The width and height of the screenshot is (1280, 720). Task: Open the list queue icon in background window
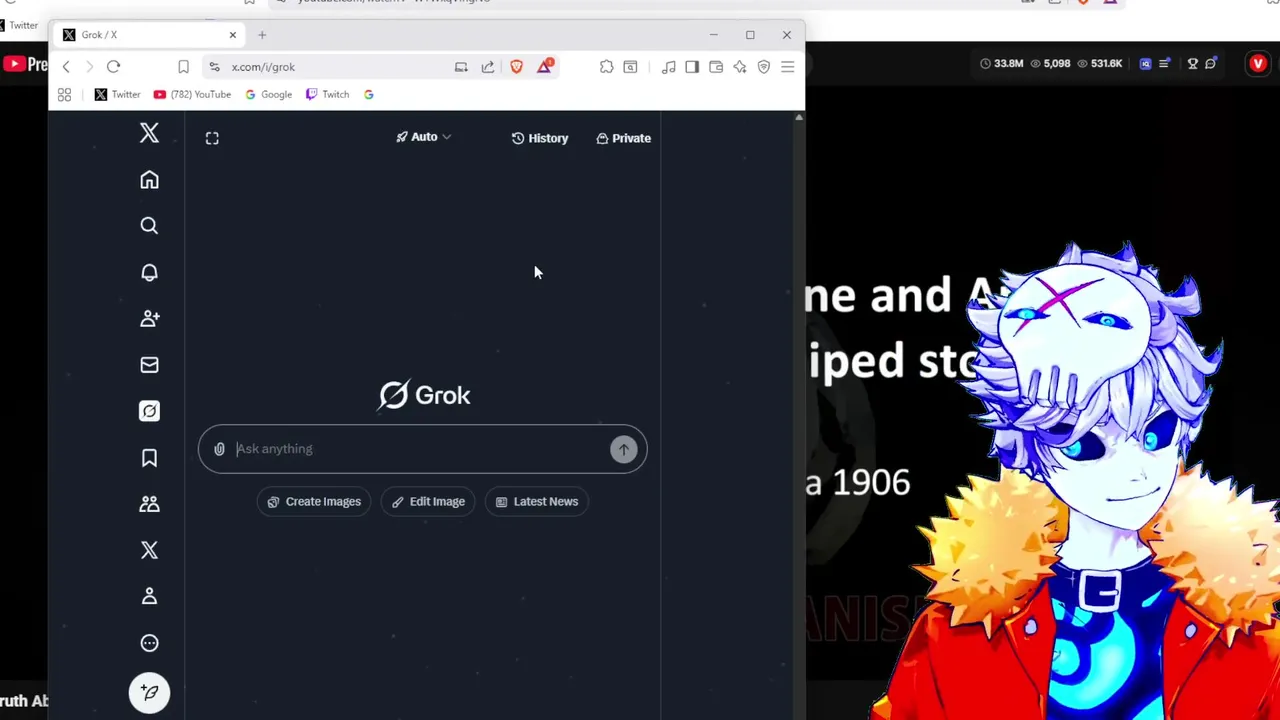coord(1164,64)
